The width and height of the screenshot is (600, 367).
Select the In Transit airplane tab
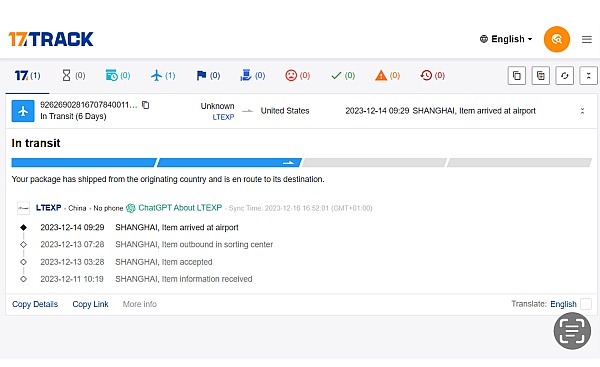point(163,75)
